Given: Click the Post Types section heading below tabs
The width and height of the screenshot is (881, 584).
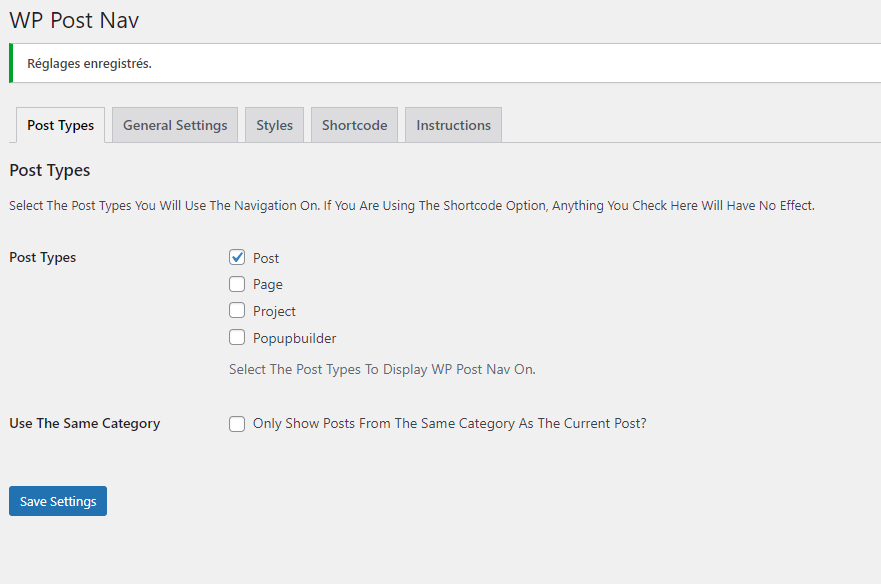Looking at the screenshot, I should click(x=50, y=170).
